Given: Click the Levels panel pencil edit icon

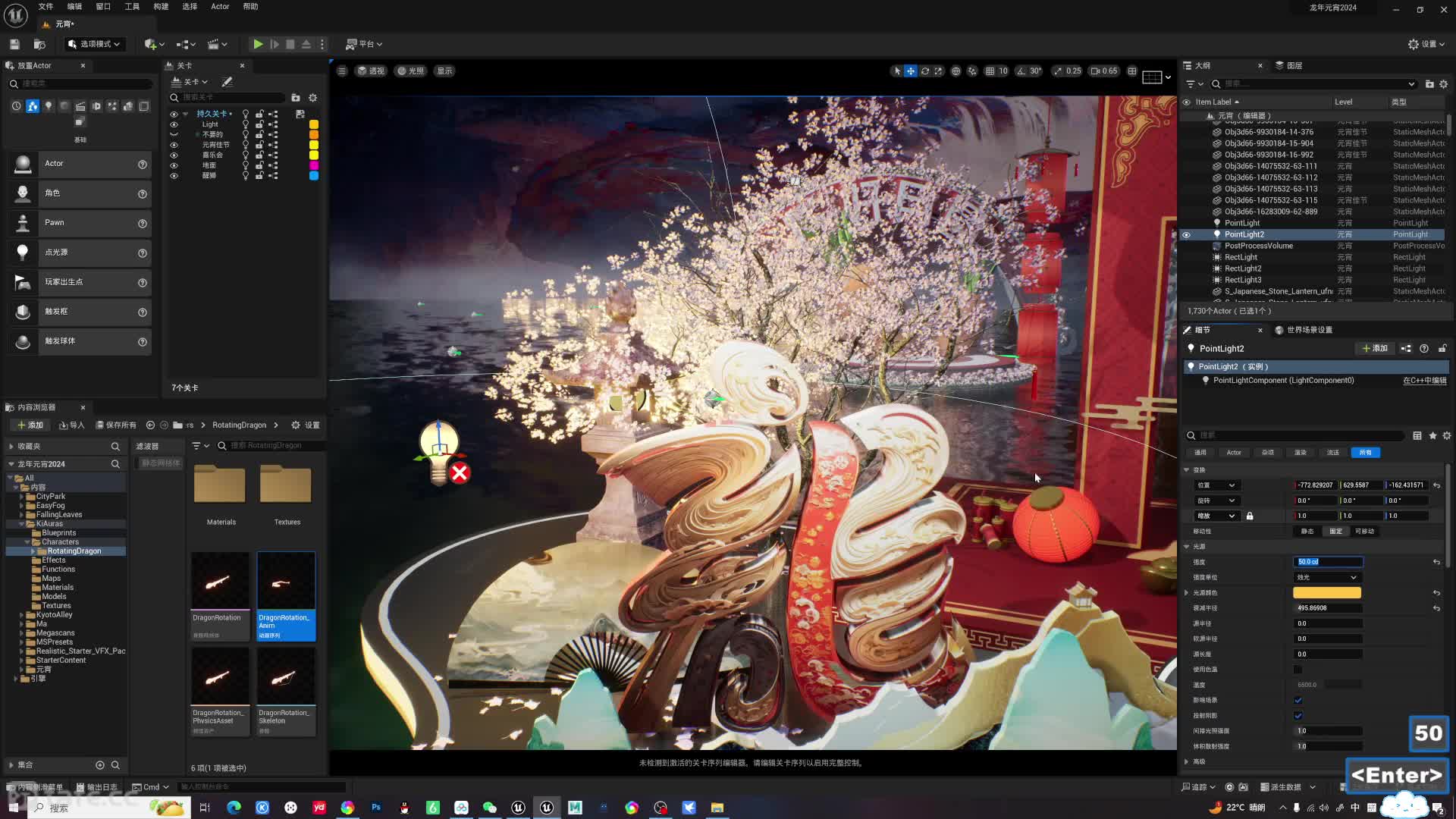Looking at the screenshot, I should [227, 81].
